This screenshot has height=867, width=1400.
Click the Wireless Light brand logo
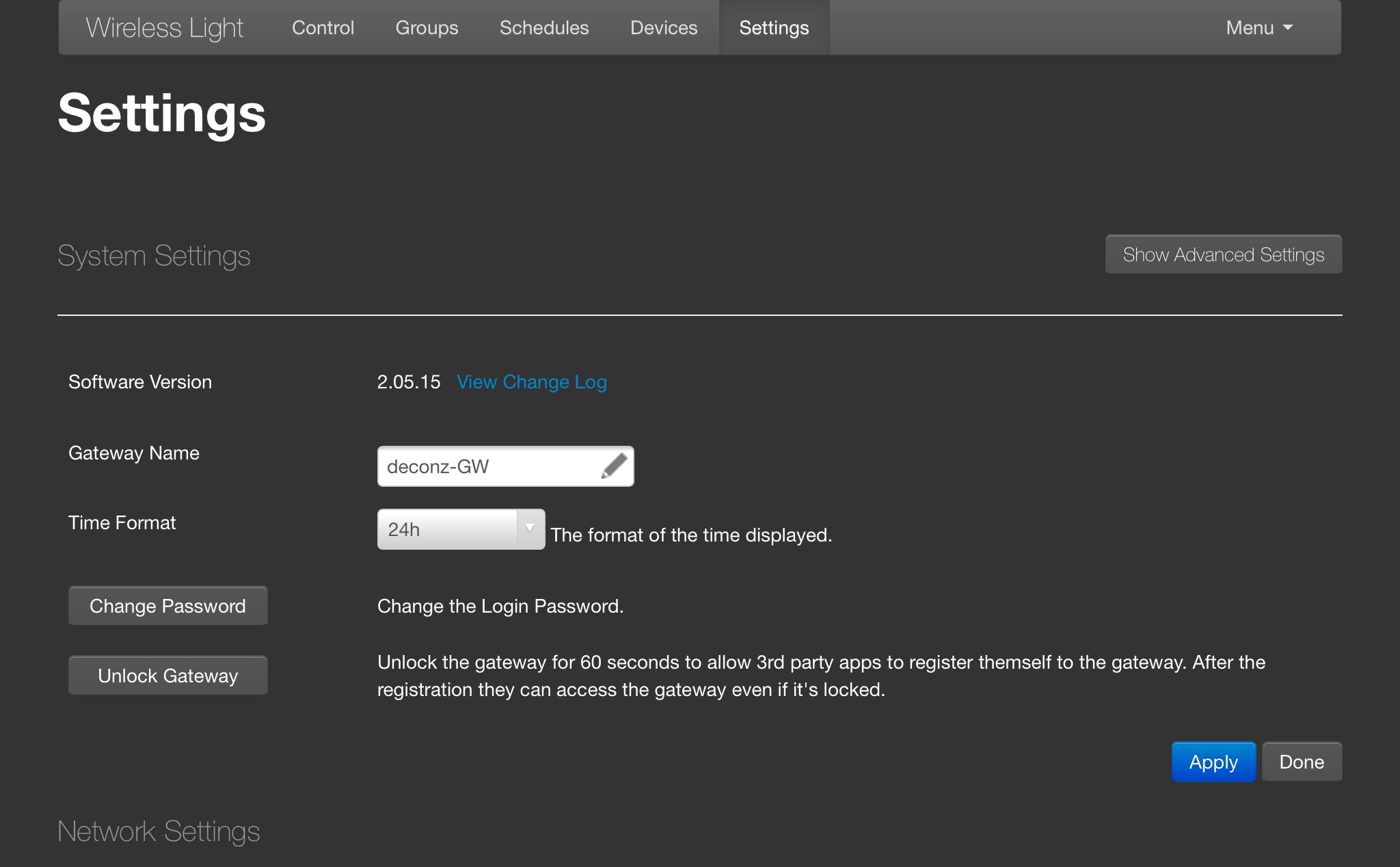(164, 27)
